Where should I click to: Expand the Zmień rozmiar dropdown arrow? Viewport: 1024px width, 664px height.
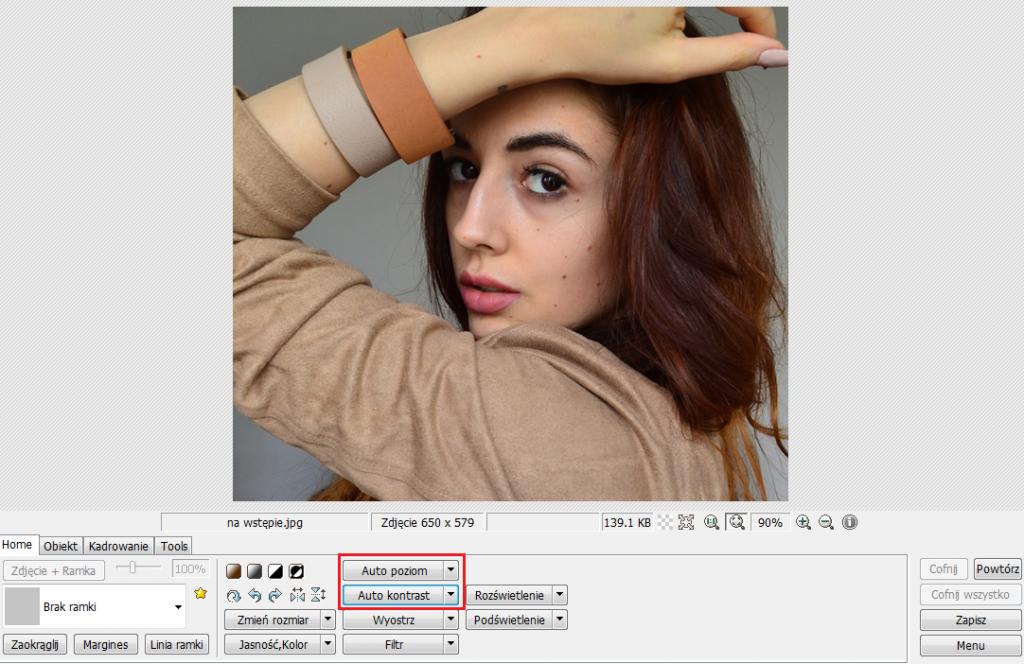coord(328,620)
